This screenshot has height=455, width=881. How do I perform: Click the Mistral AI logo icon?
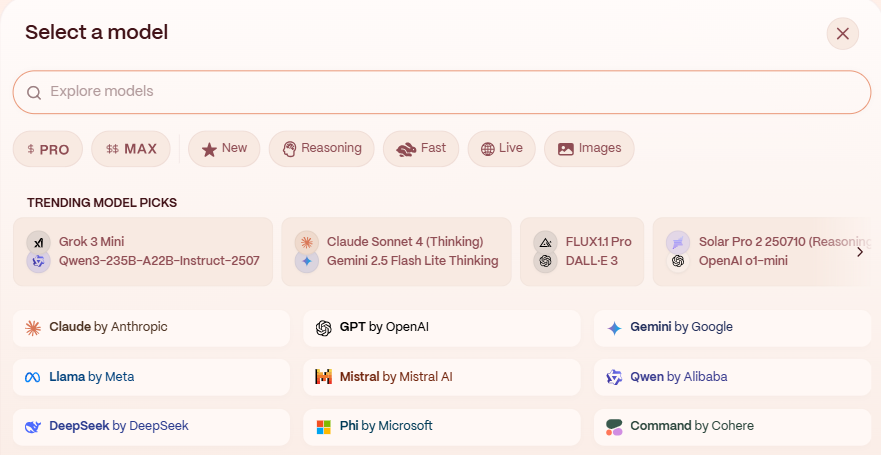pyautogui.click(x=324, y=377)
